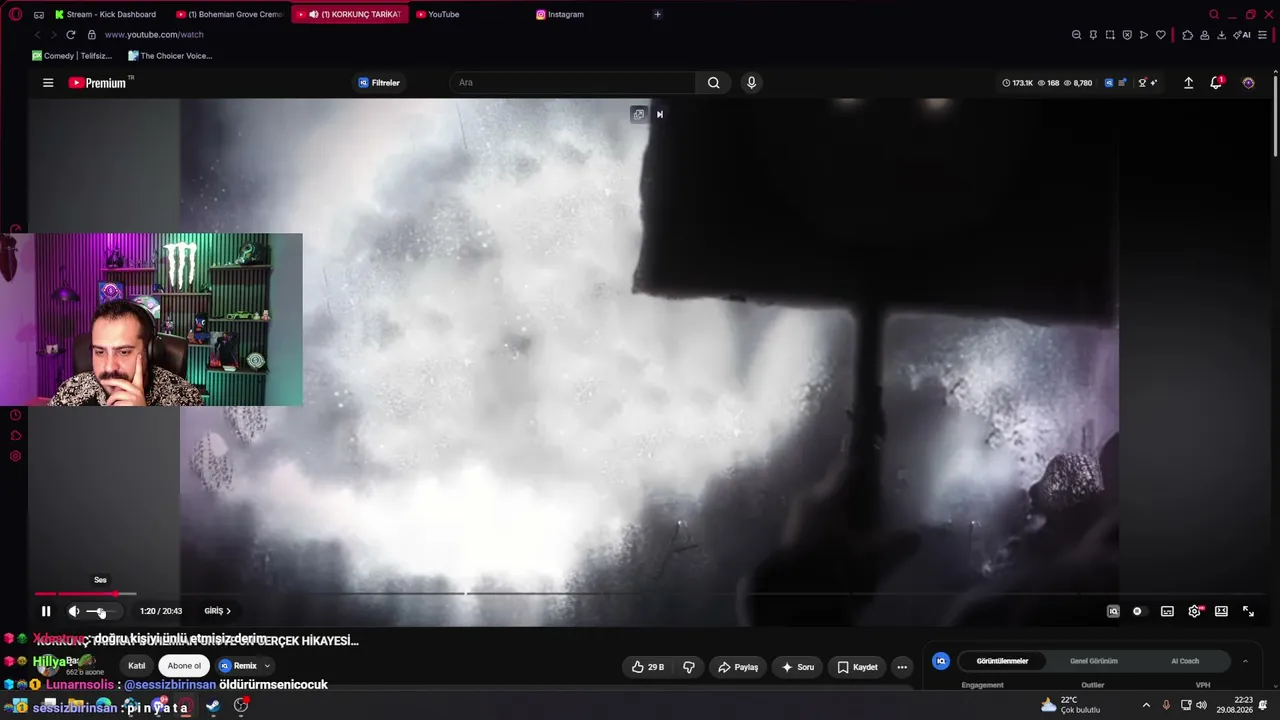Open the more actions three-dot menu
The image size is (1280, 720).
(902, 667)
